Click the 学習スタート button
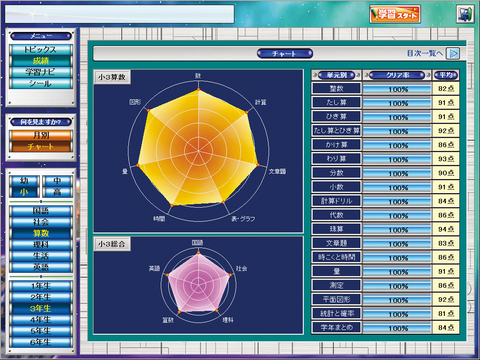 395,14
